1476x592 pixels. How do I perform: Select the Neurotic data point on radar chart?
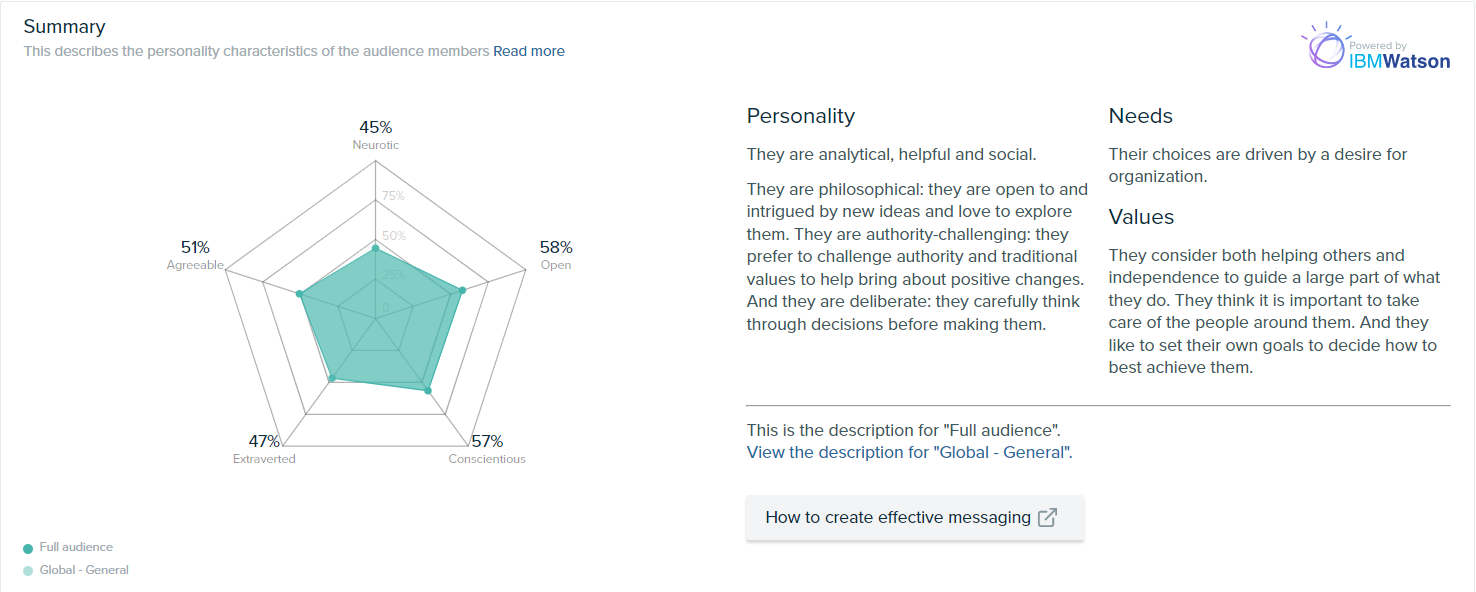point(375,247)
